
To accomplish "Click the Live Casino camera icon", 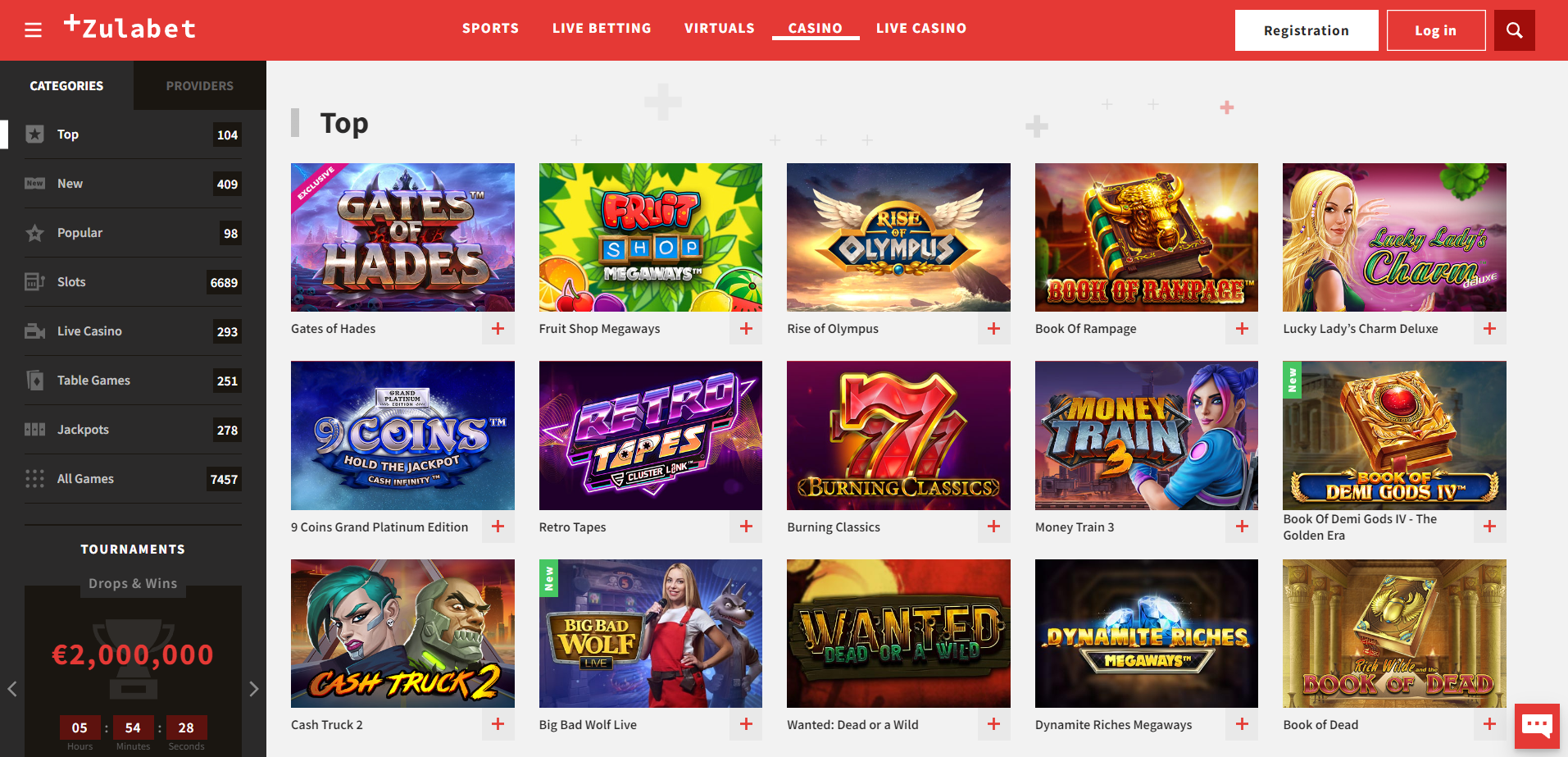I will tap(34, 331).
